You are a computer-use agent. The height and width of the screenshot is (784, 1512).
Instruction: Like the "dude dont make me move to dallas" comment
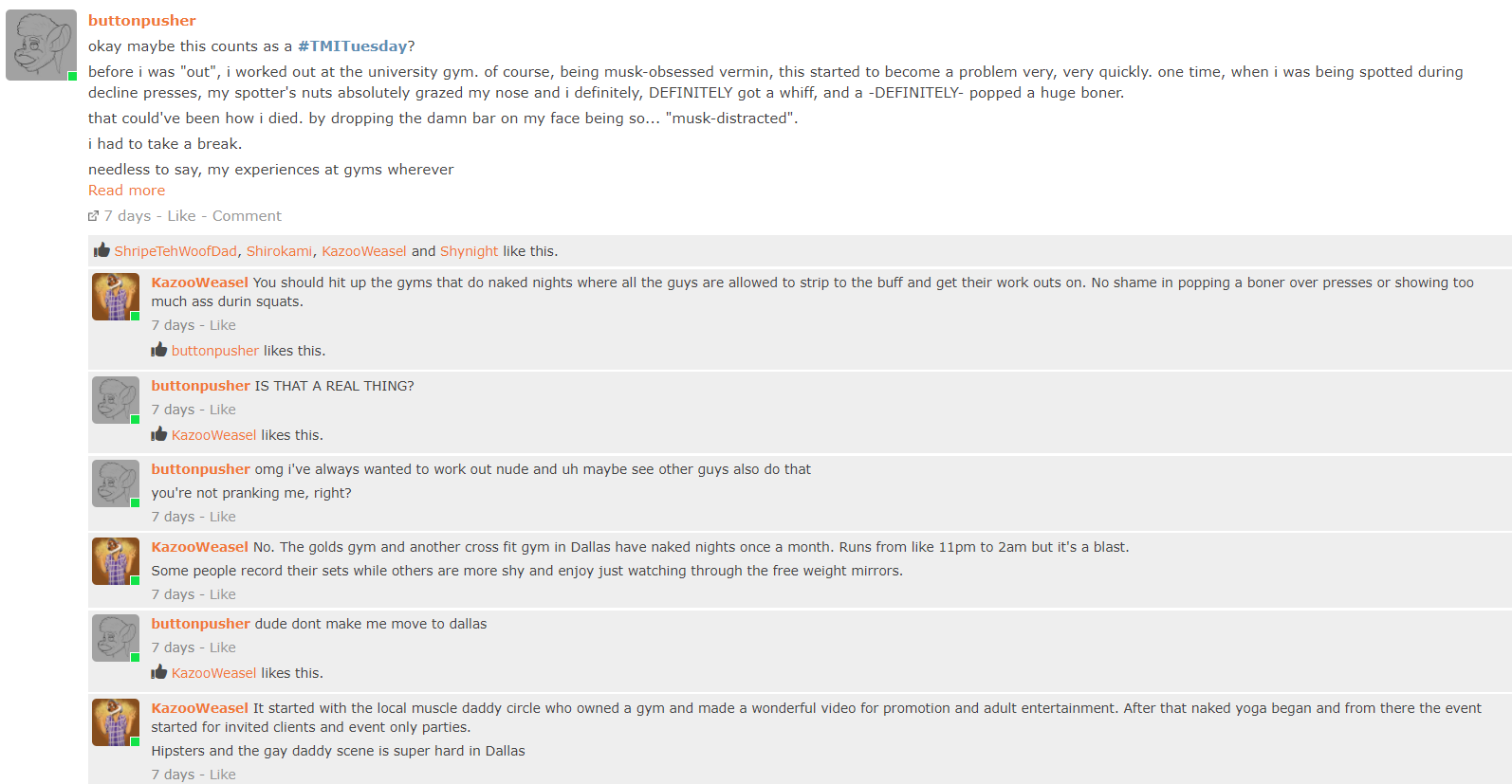click(223, 647)
